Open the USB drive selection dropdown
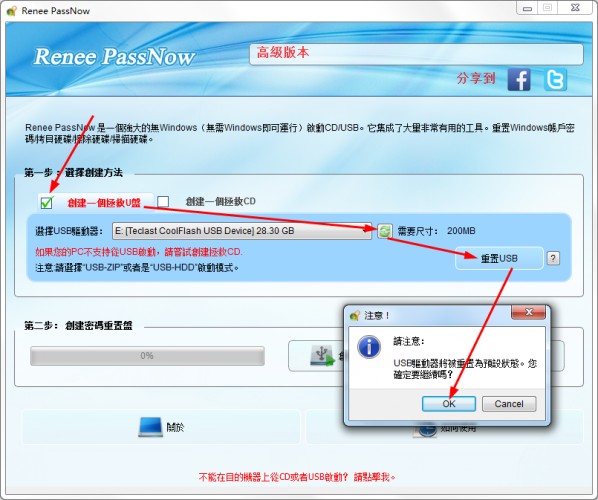 click(241, 231)
